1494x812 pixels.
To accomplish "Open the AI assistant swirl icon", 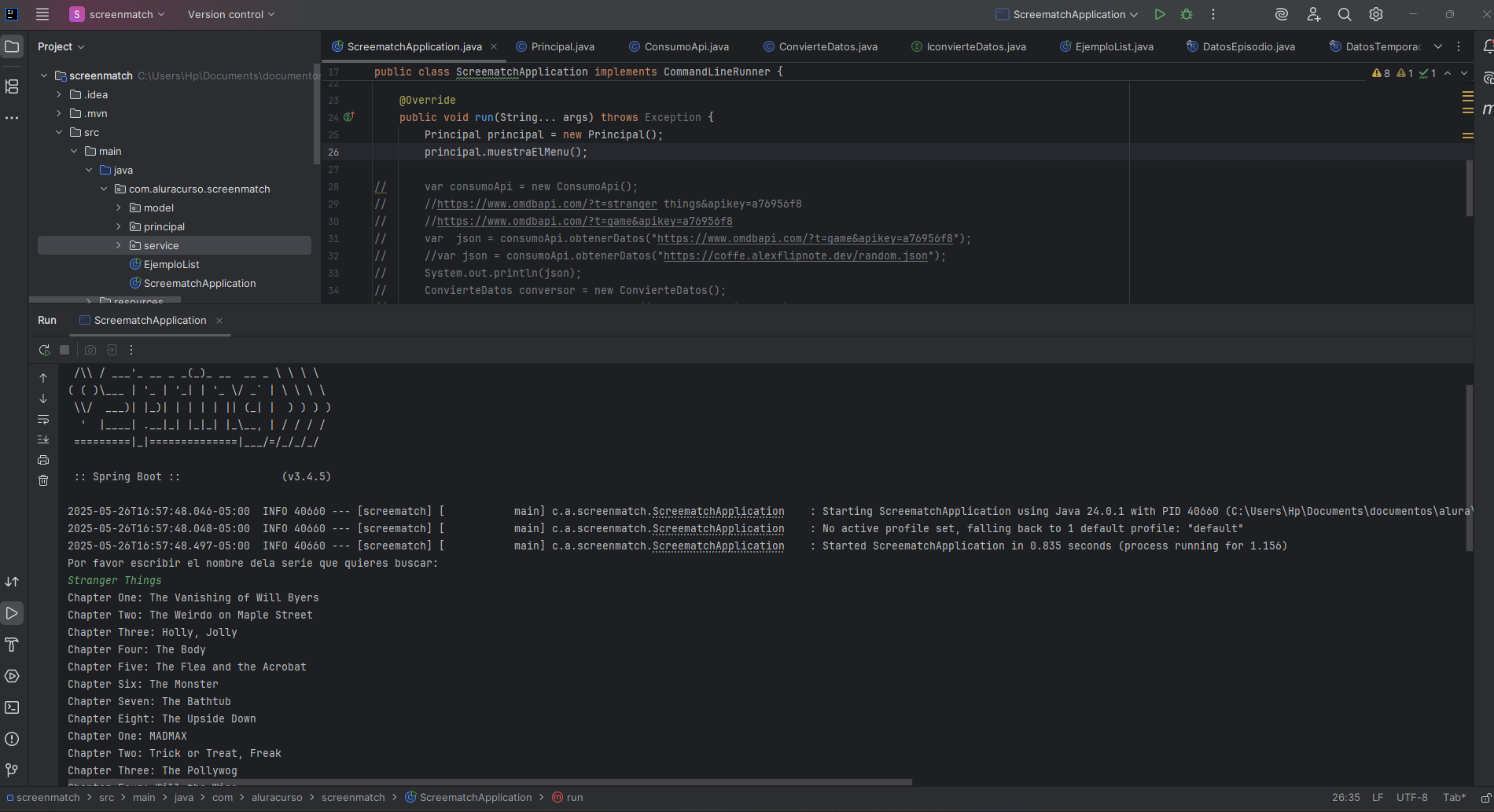I will pos(1282,14).
